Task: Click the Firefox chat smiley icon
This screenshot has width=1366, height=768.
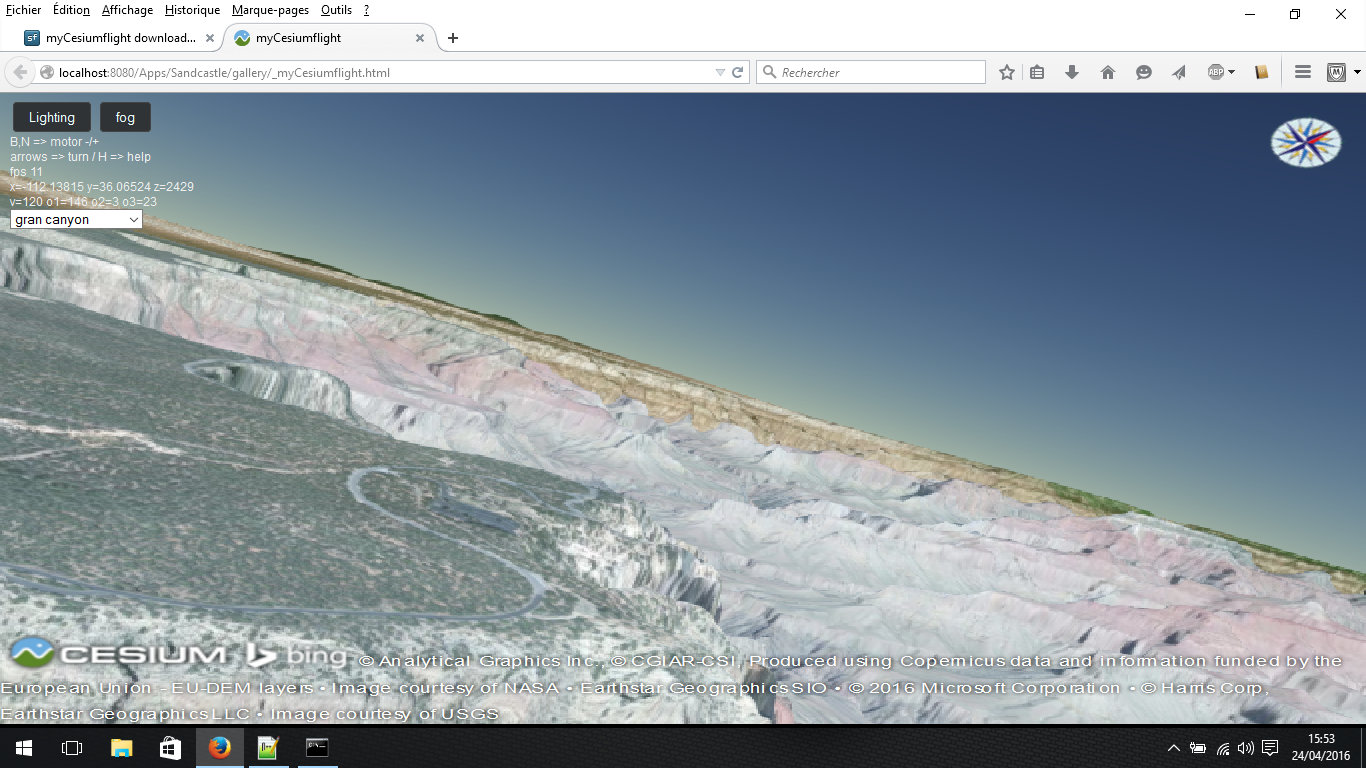Action: tap(1143, 71)
